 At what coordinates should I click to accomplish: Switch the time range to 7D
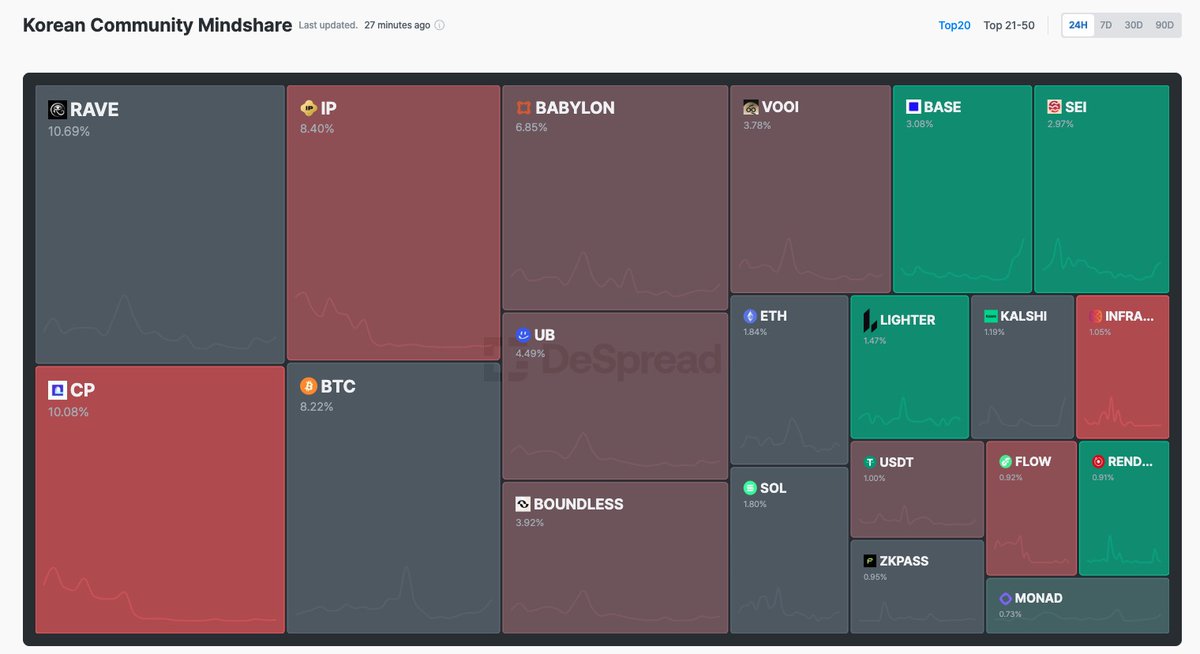(x=1105, y=25)
